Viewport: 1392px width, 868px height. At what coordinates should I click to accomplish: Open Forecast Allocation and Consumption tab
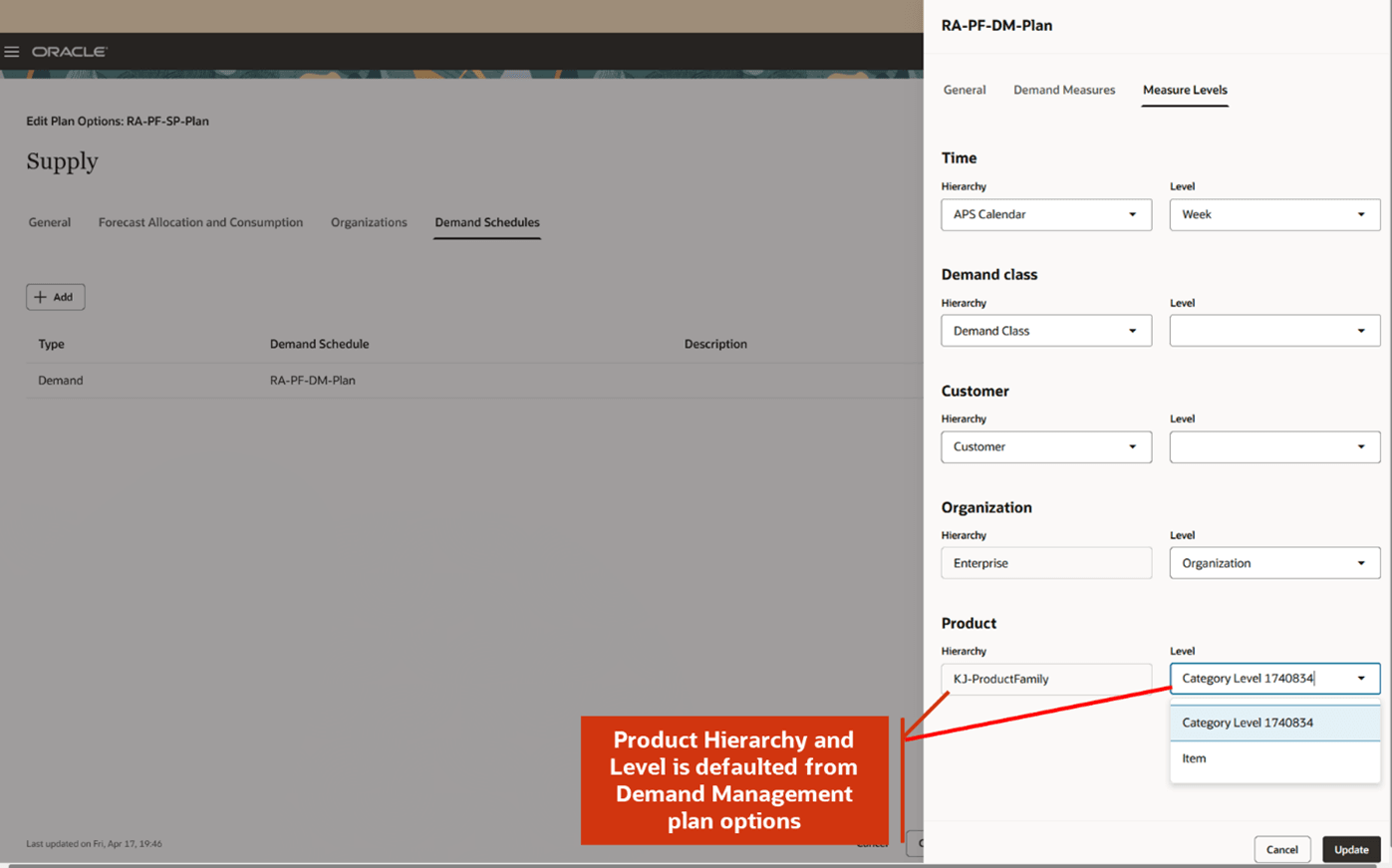(x=200, y=222)
